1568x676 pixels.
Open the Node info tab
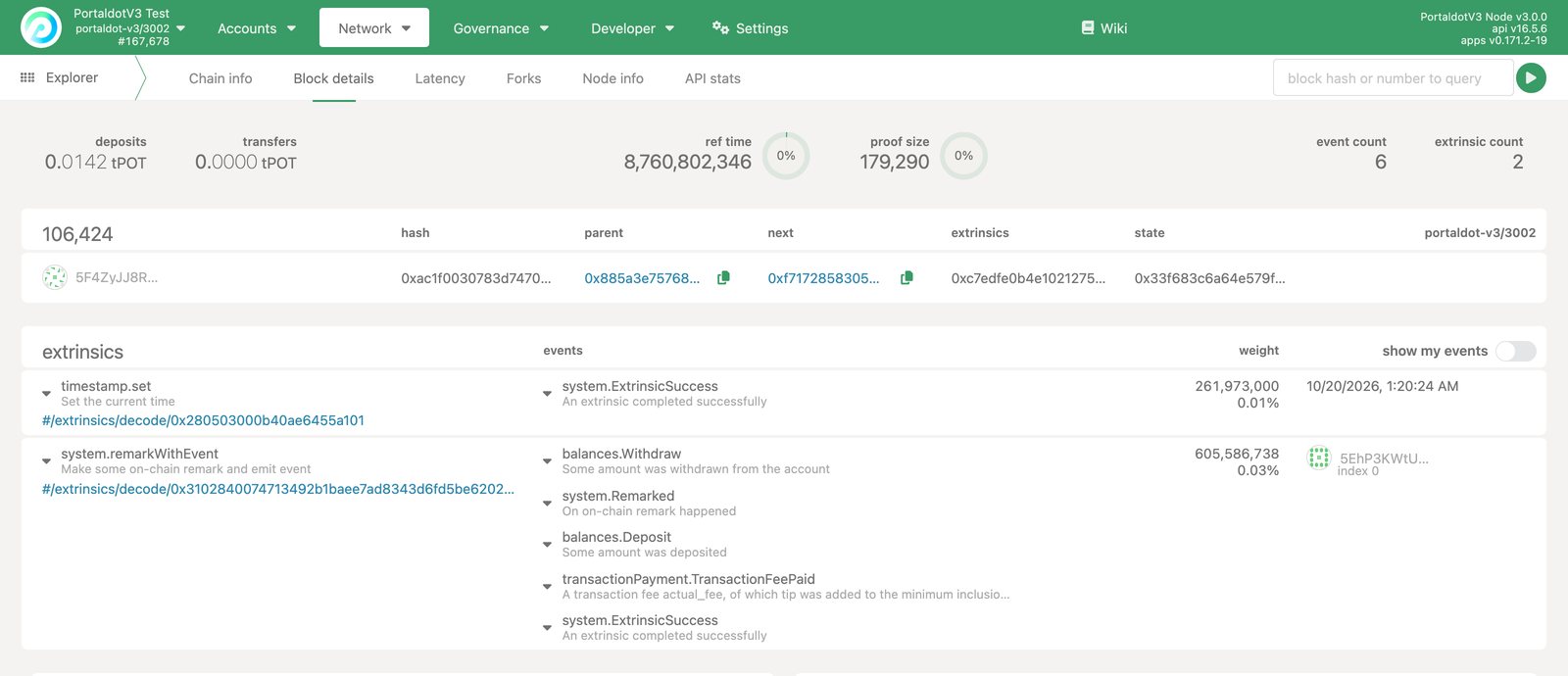tap(612, 78)
